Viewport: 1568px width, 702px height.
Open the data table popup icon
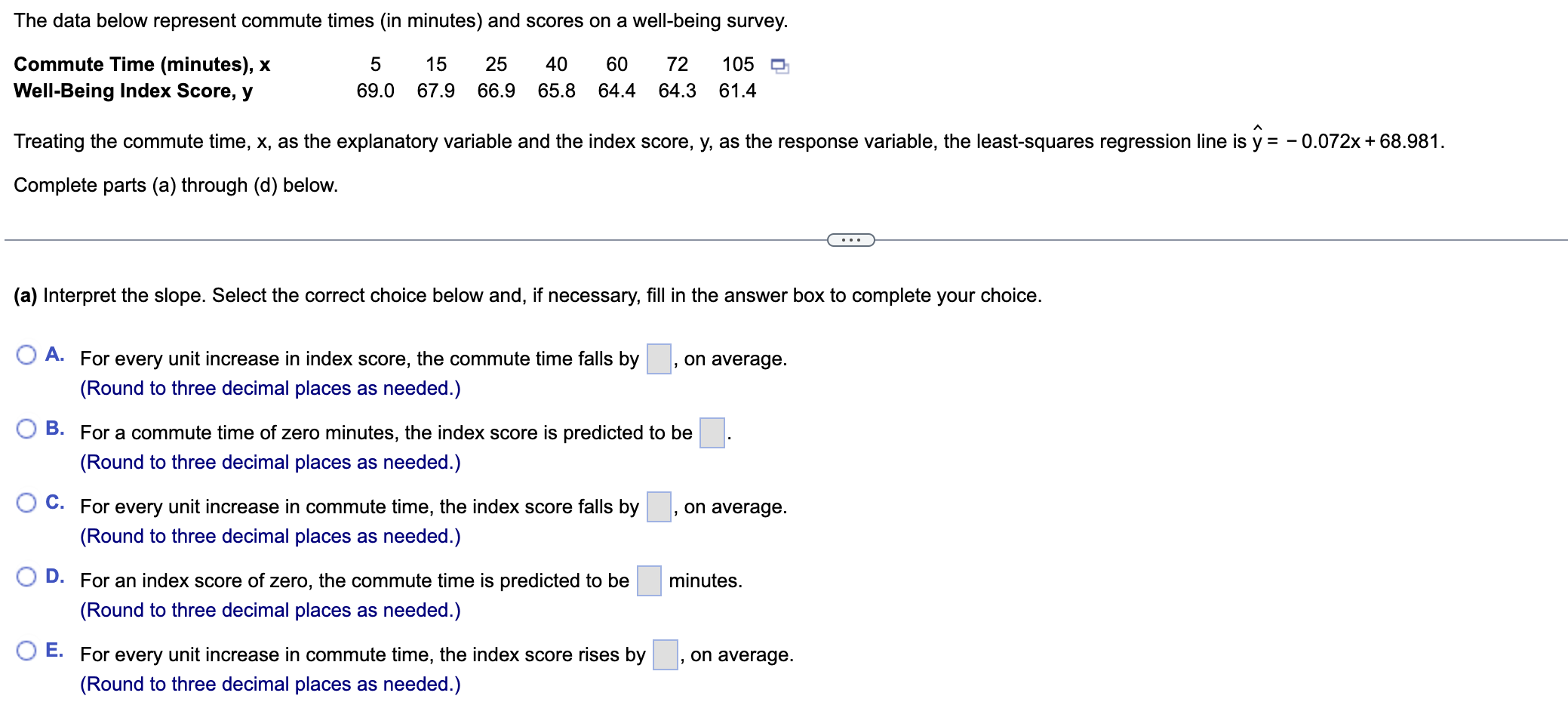coord(779,66)
